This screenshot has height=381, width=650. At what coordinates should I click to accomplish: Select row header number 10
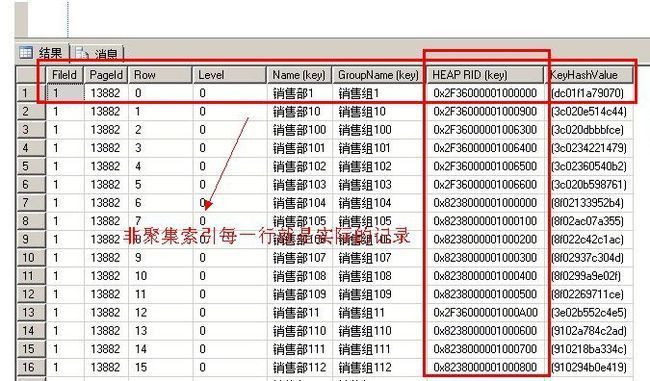pyautogui.click(x=31, y=257)
